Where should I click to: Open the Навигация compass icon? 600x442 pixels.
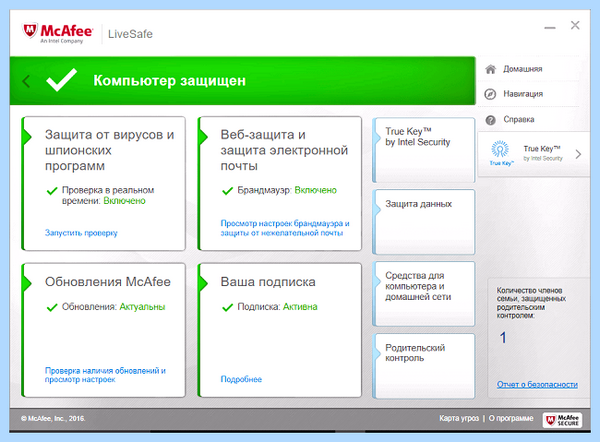tap(491, 94)
